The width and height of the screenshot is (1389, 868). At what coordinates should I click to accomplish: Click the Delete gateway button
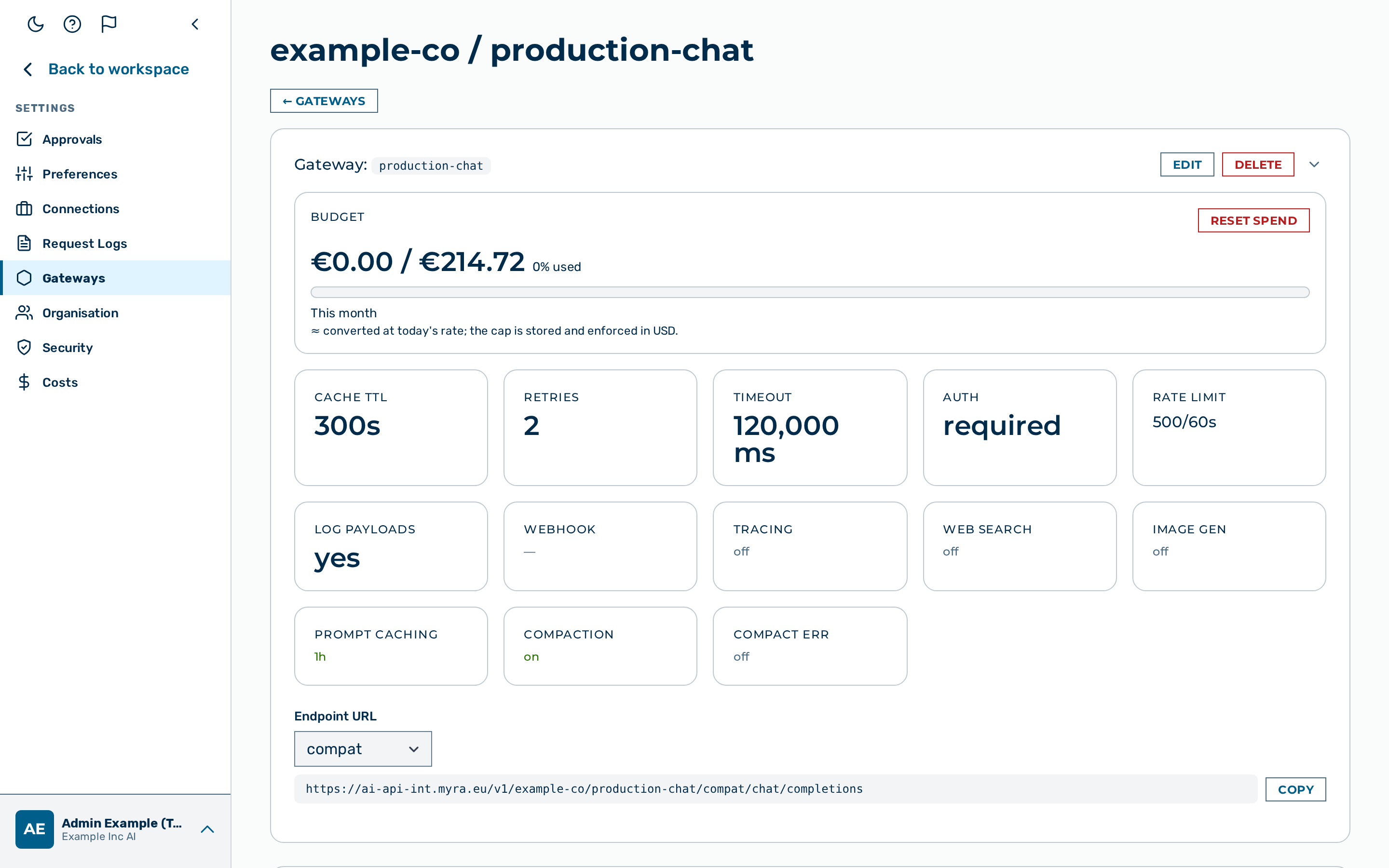coord(1257,165)
